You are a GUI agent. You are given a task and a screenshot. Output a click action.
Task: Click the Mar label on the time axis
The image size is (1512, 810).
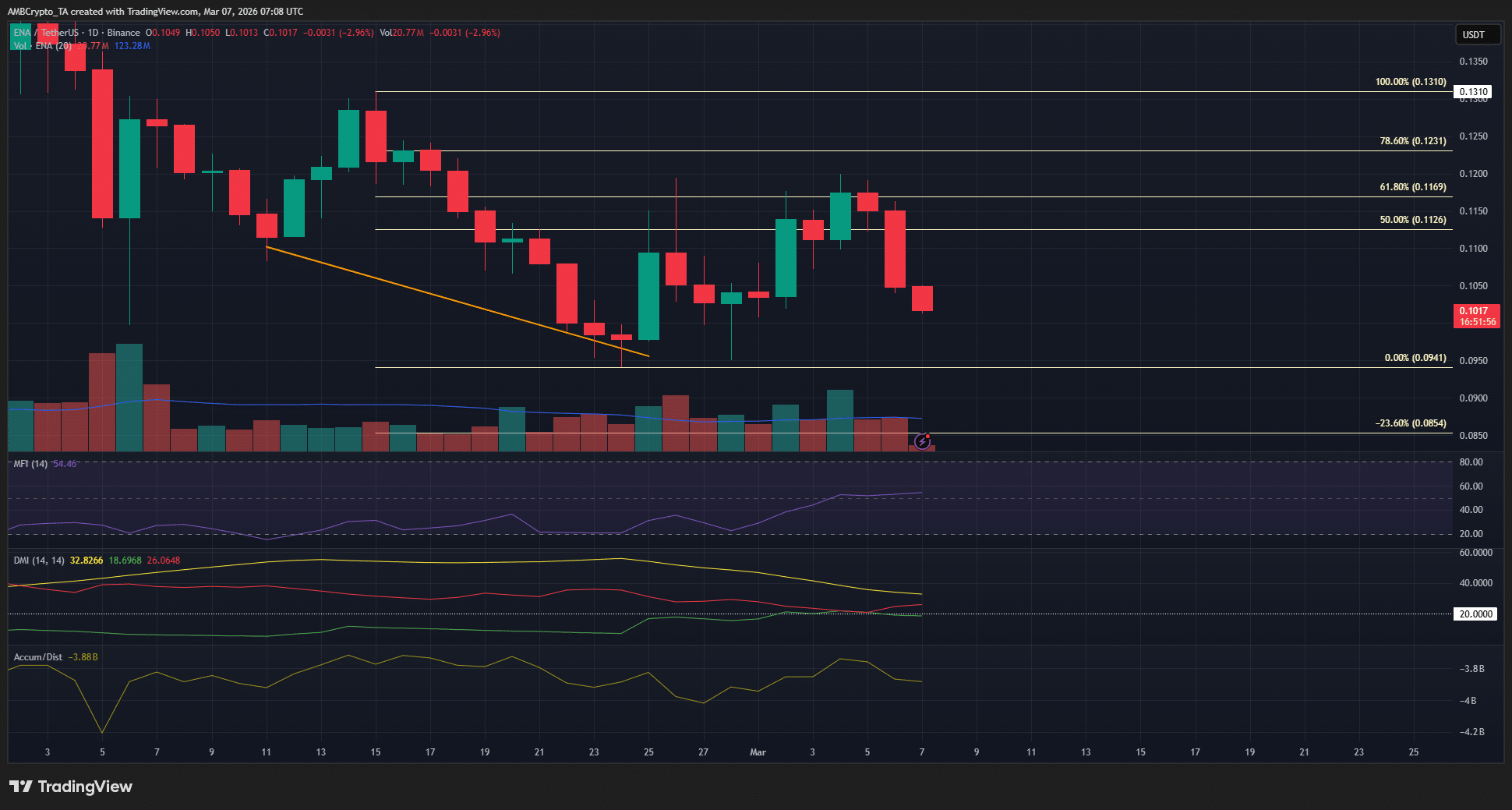pos(757,752)
